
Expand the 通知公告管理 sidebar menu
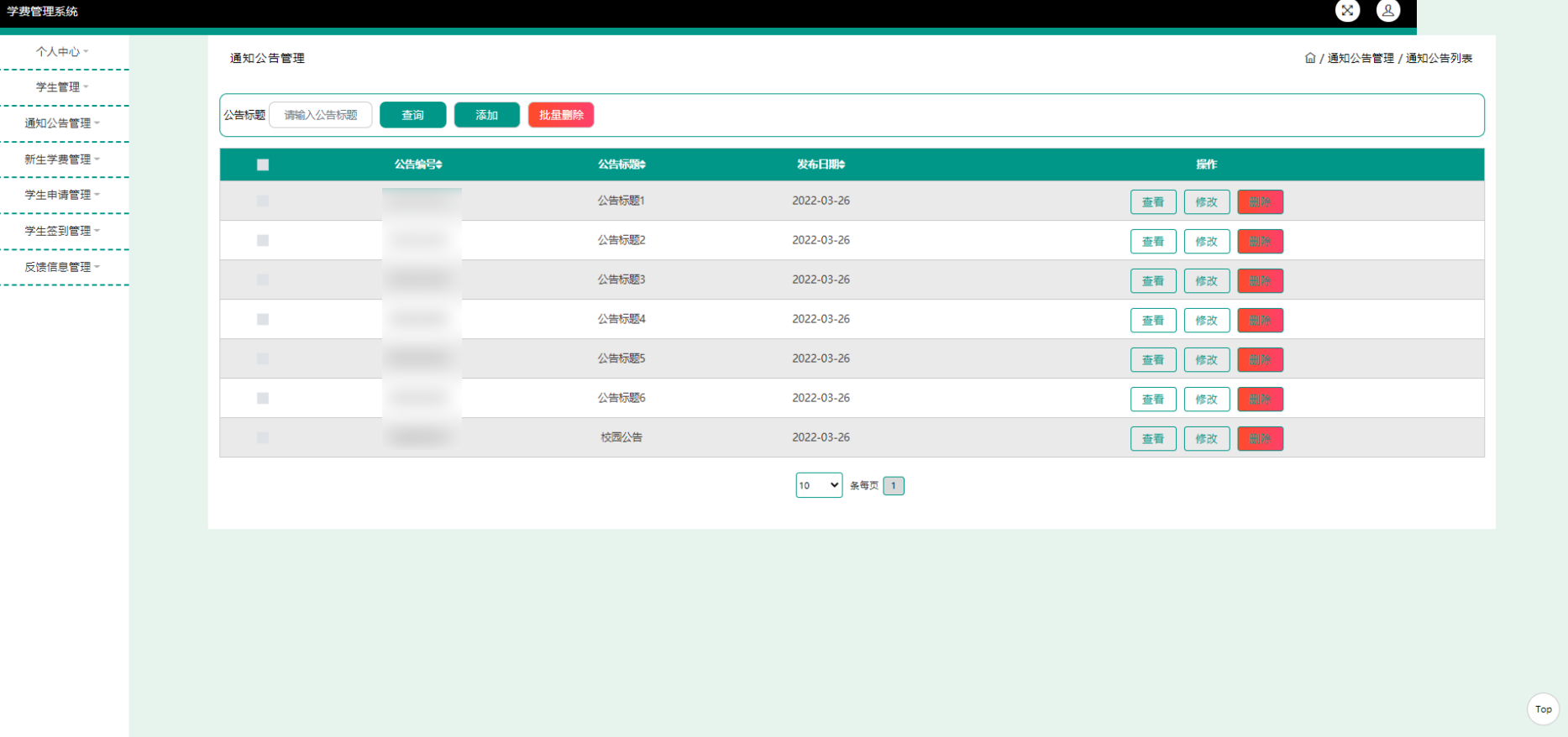click(x=64, y=123)
